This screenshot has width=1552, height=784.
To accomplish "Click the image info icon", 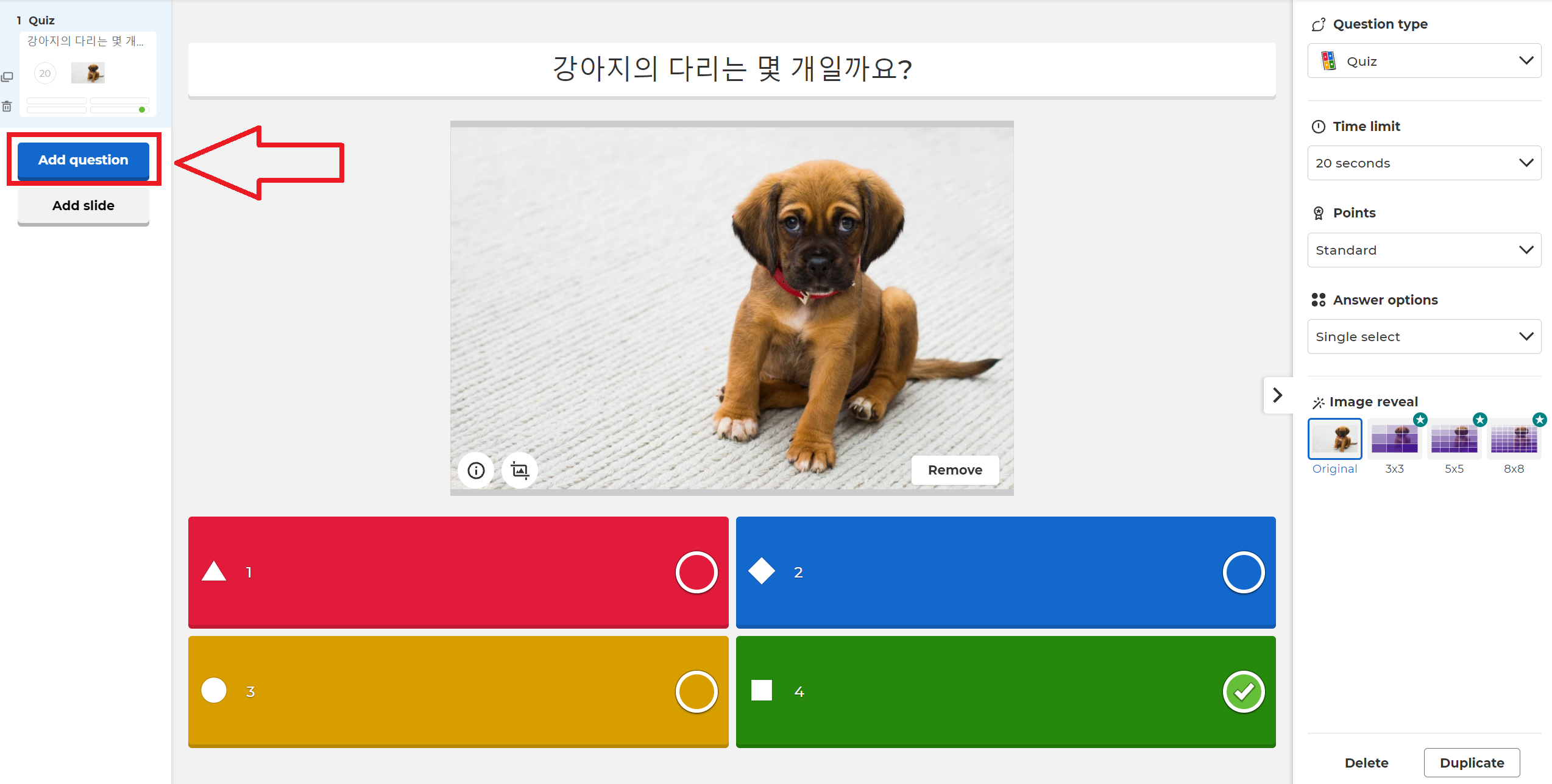I will pyautogui.click(x=476, y=470).
